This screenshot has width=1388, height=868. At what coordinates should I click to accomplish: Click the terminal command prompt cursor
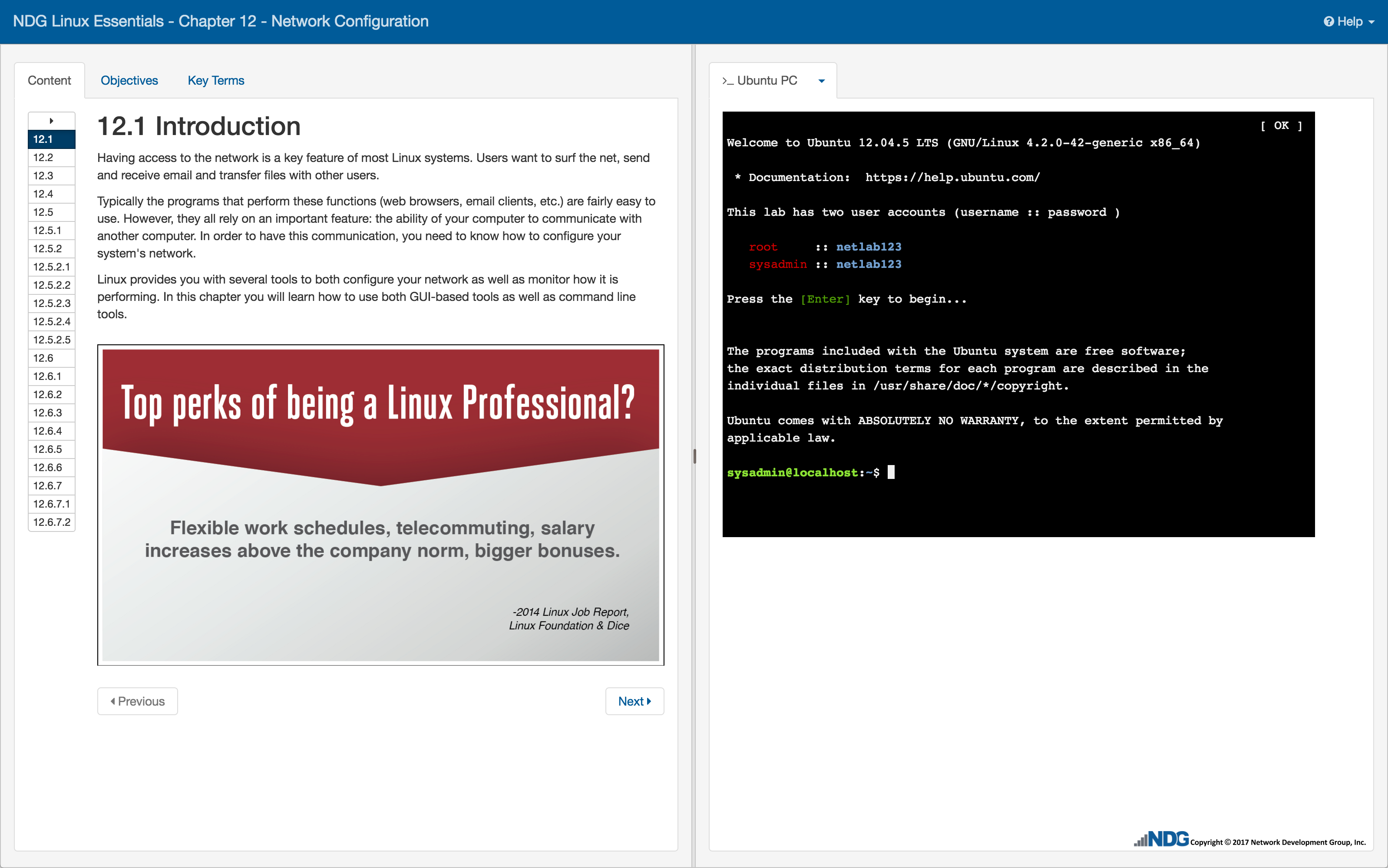pos(891,472)
